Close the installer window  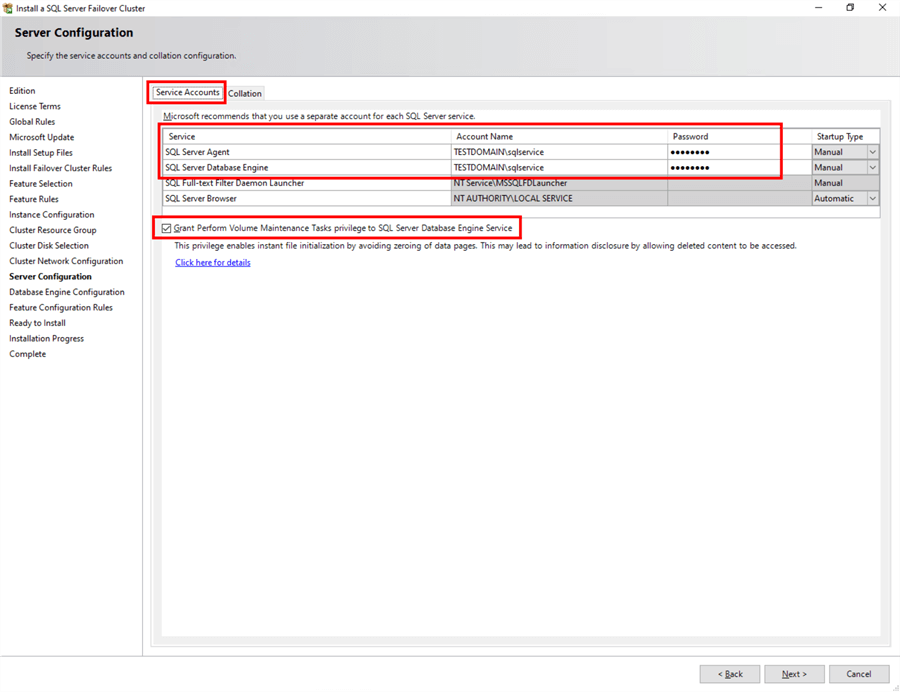click(x=882, y=7)
